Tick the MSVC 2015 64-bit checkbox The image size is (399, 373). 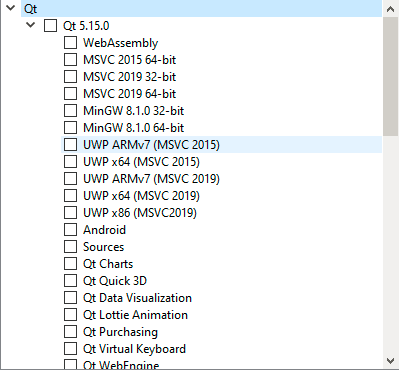[x=70, y=60]
